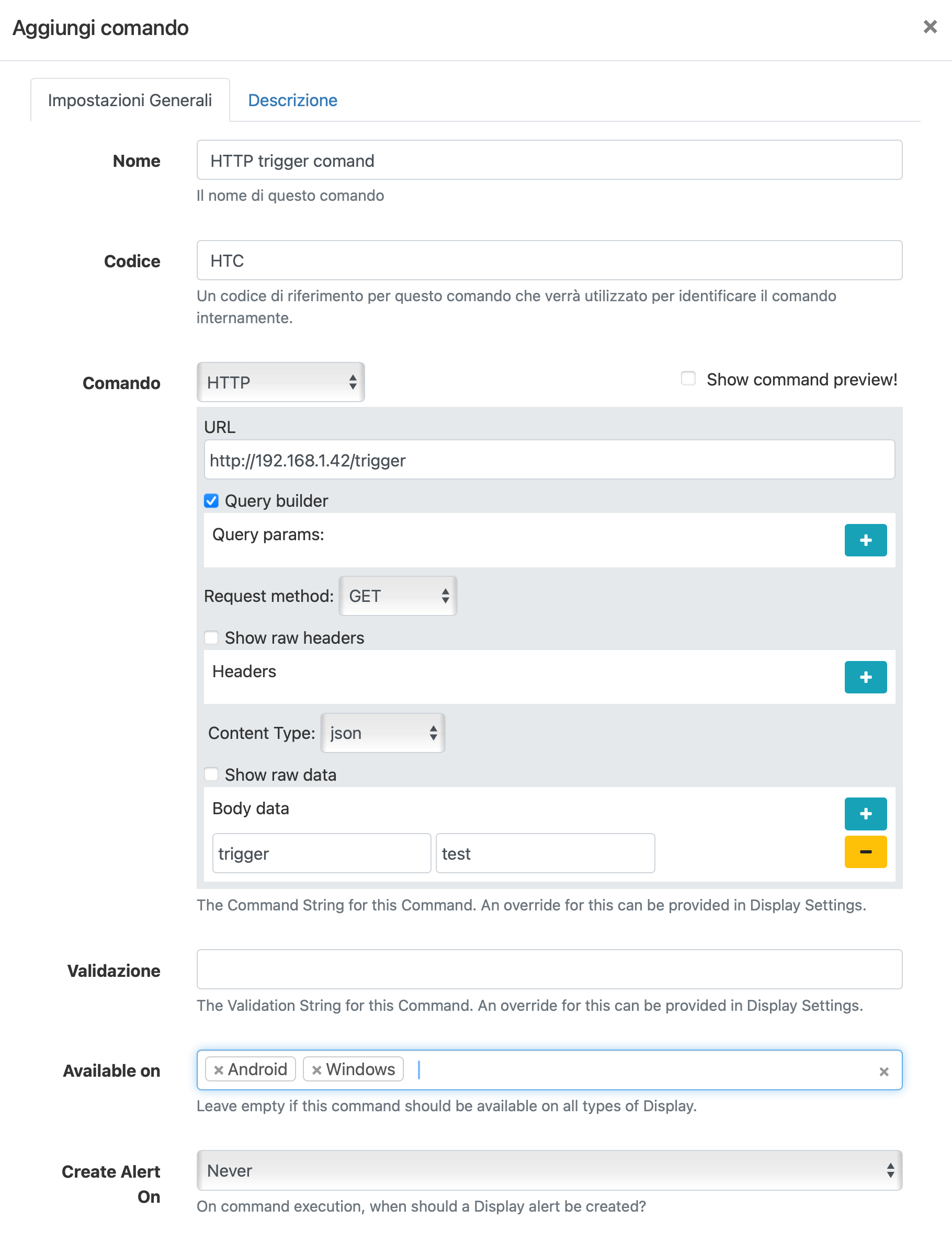Close the Aggiungi comando dialog
This screenshot has width=952, height=1254.
[930, 27]
